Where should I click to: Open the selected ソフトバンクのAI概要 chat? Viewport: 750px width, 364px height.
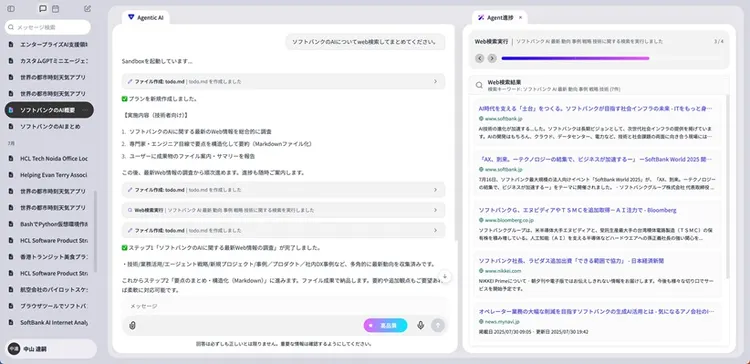(x=49, y=110)
